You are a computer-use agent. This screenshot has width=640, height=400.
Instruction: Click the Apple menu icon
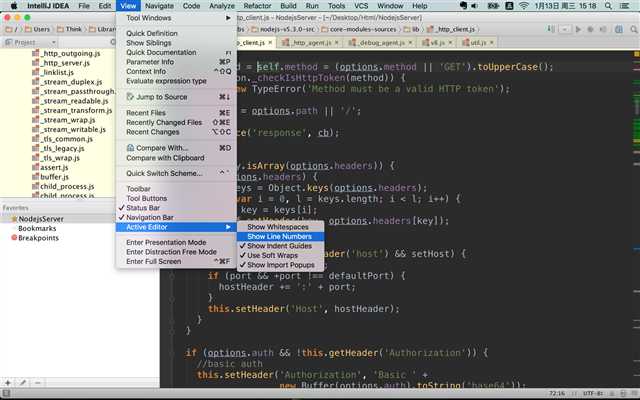tap(13, 6)
